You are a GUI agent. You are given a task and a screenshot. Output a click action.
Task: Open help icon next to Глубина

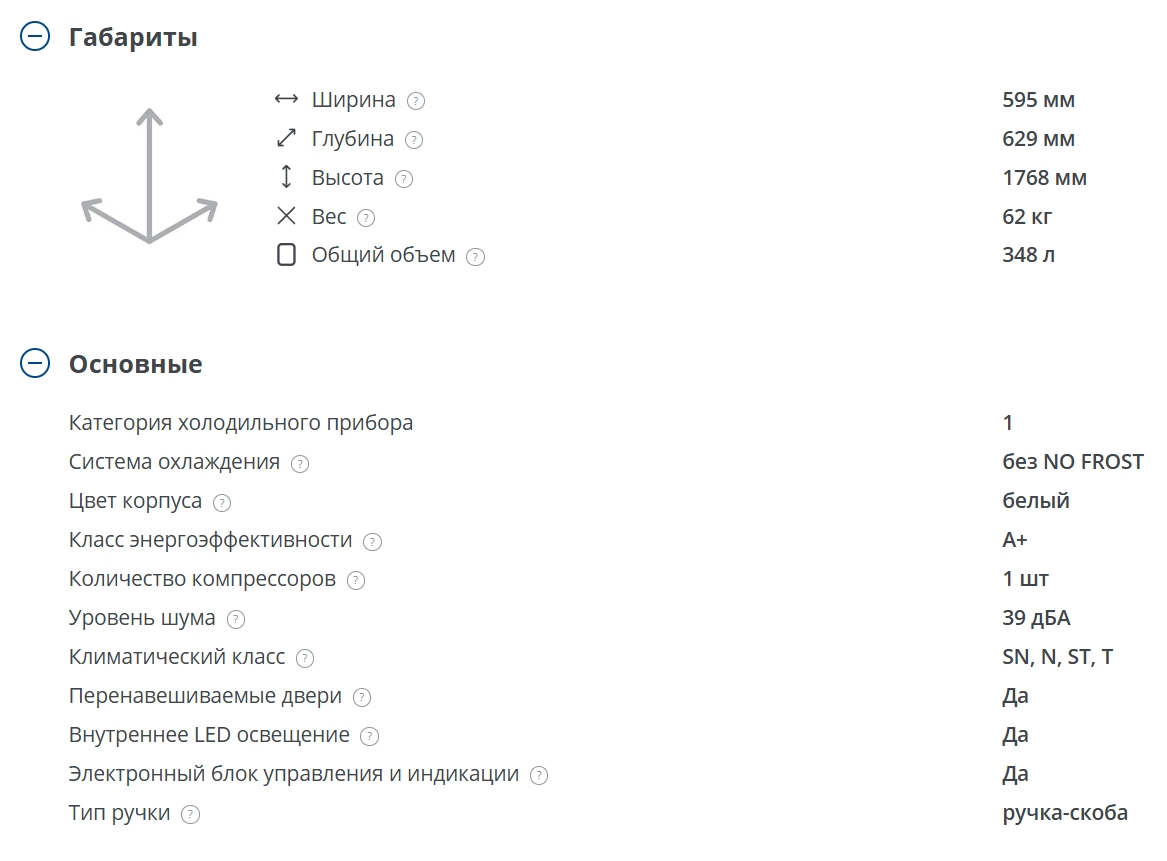pyautogui.click(x=414, y=140)
